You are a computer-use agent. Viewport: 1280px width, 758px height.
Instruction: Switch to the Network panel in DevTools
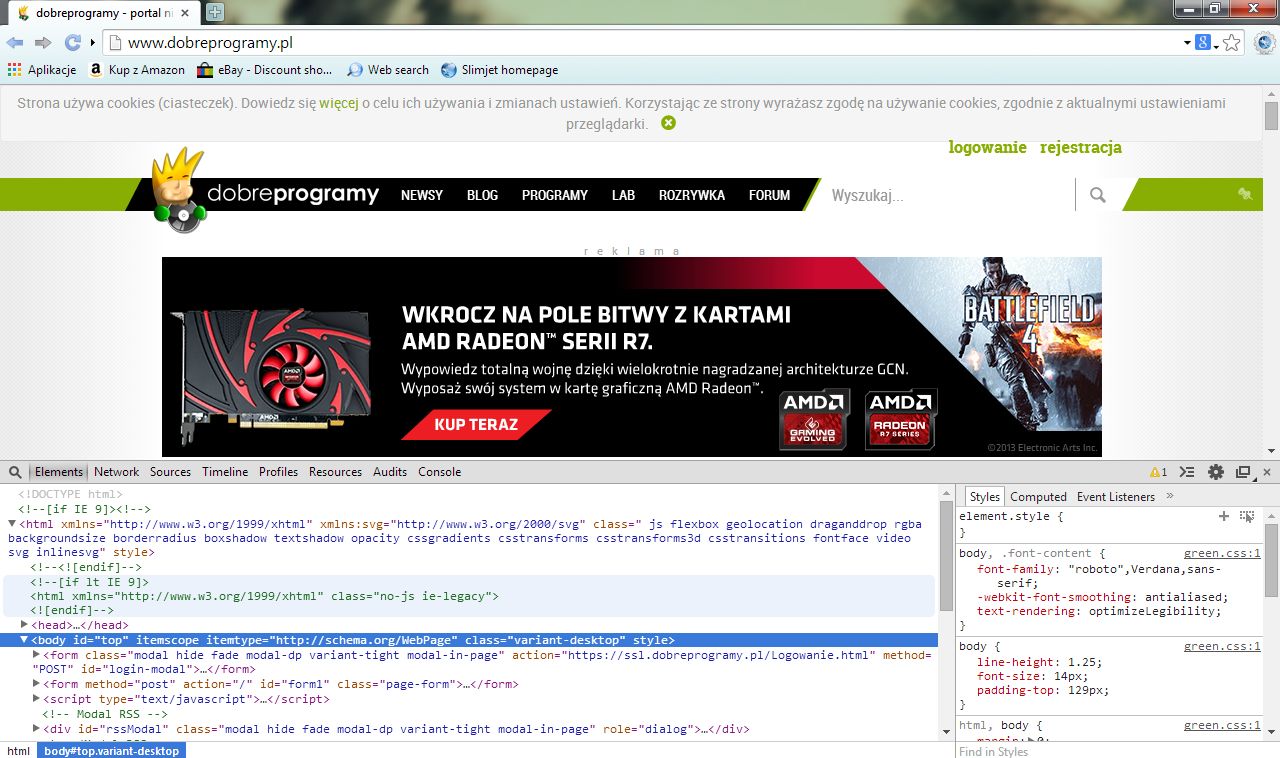click(117, 472)
